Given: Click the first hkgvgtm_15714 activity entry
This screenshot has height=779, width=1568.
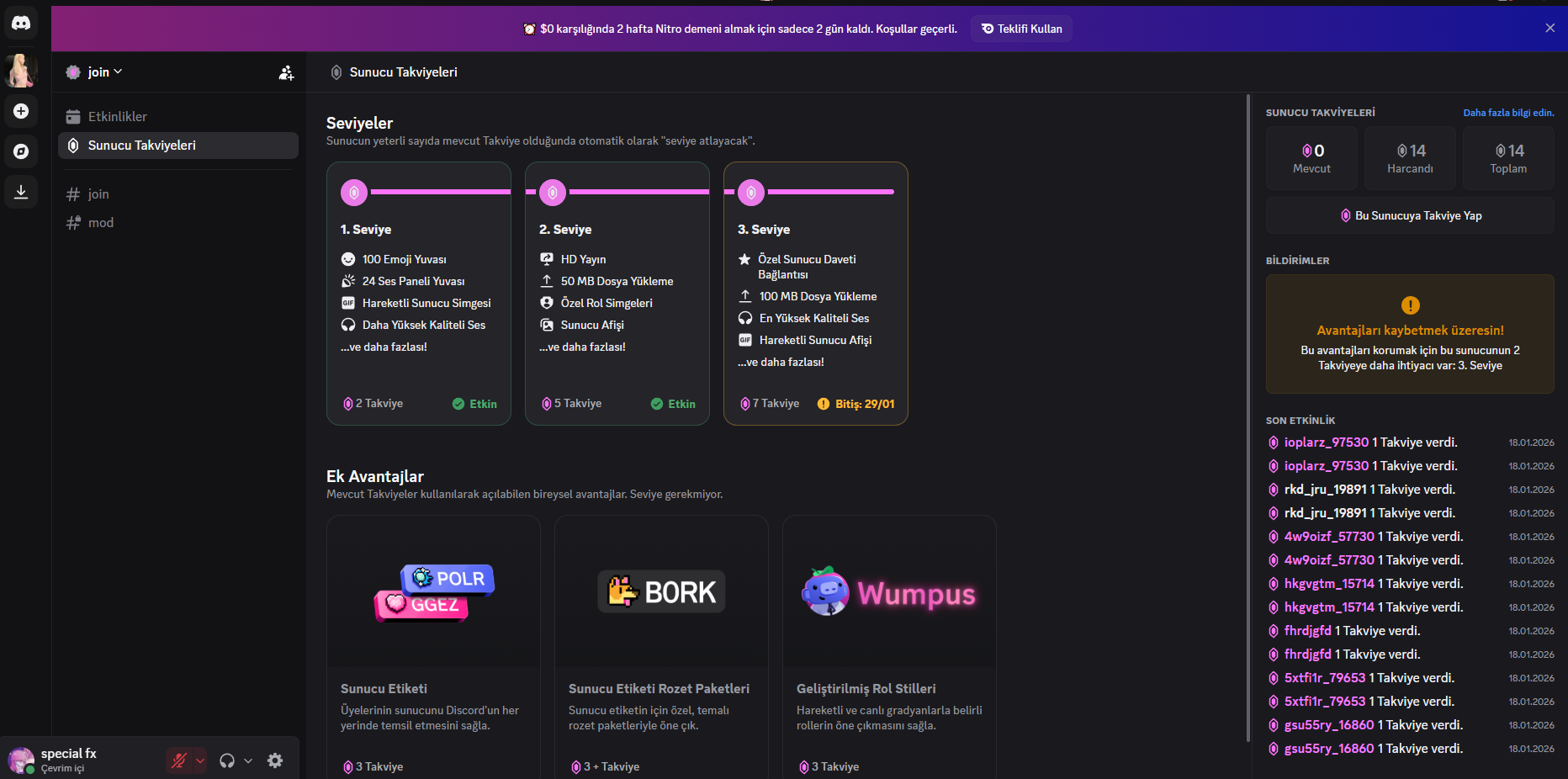Looking at the screenshot, I should (1411, 584).
